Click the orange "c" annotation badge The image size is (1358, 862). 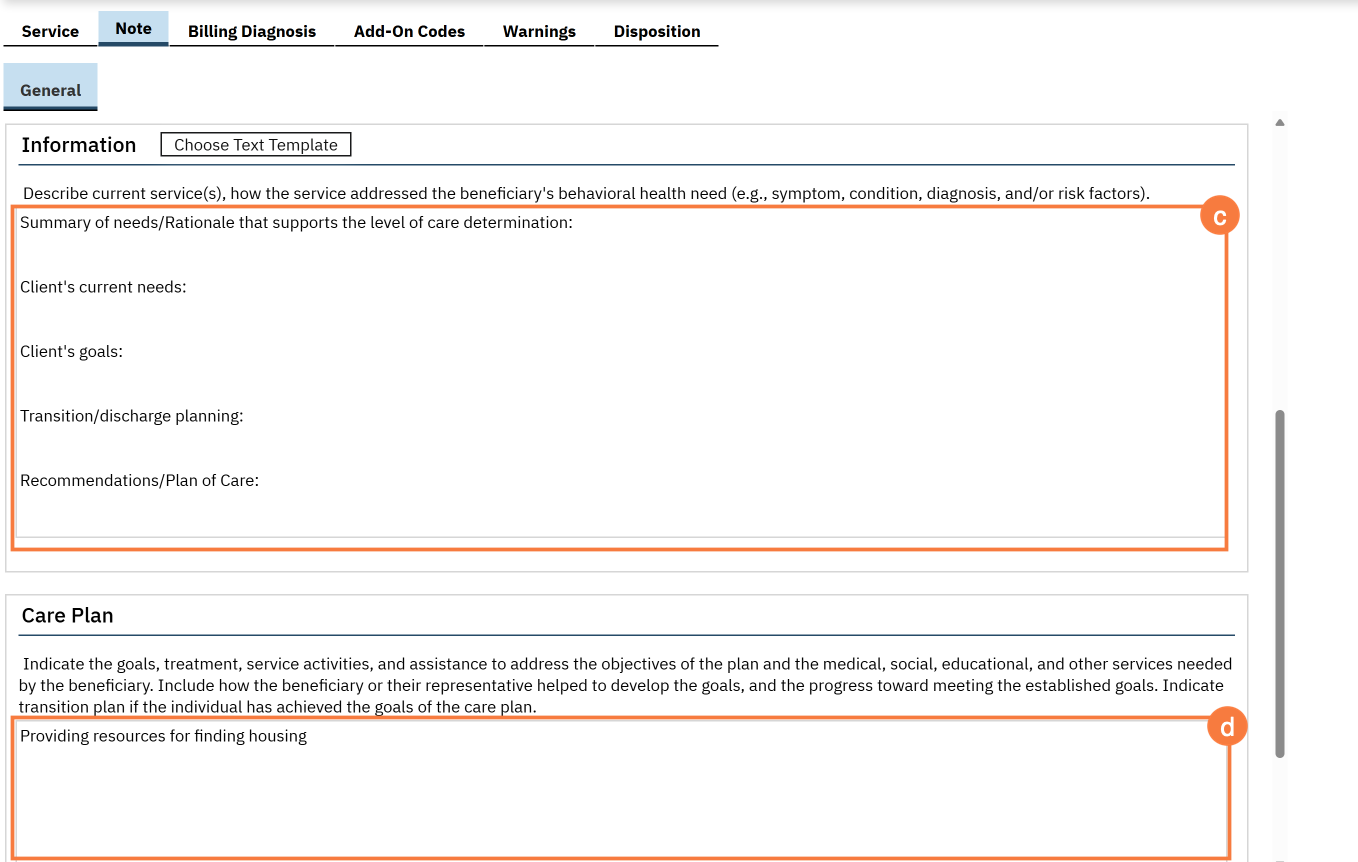click(1219, 216)
